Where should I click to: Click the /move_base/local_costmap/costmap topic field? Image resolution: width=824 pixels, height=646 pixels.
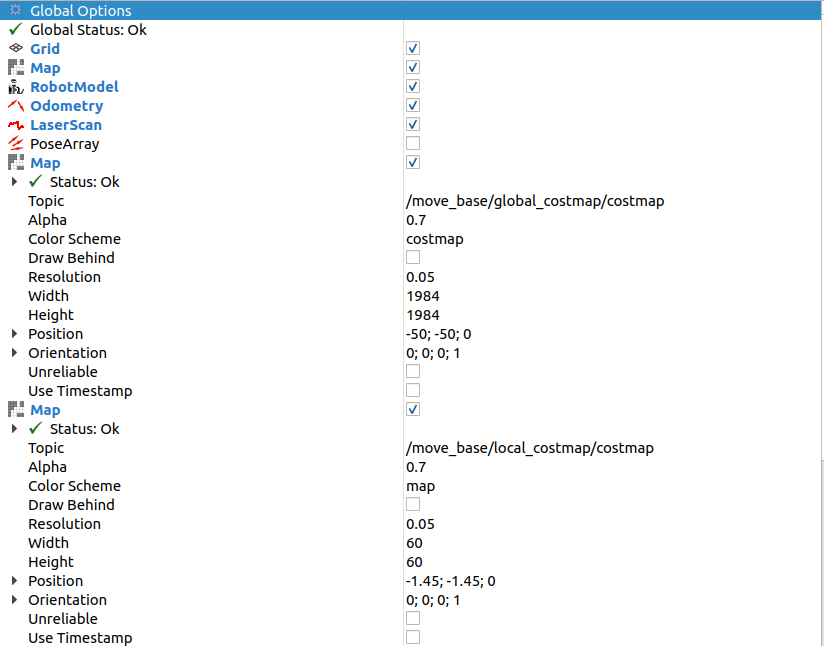tap(529, 448)
